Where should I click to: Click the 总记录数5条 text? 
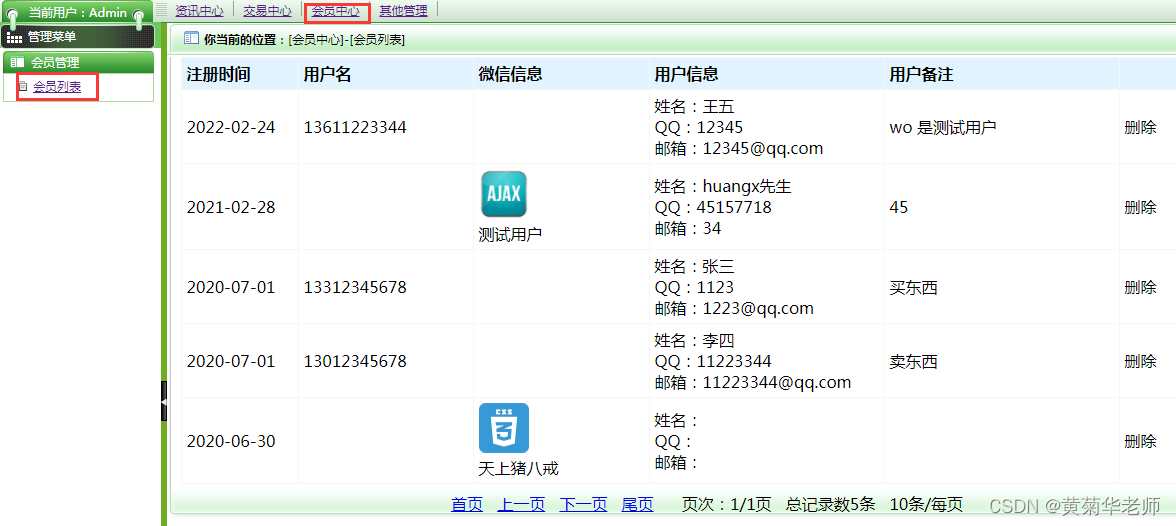point(831,505)
